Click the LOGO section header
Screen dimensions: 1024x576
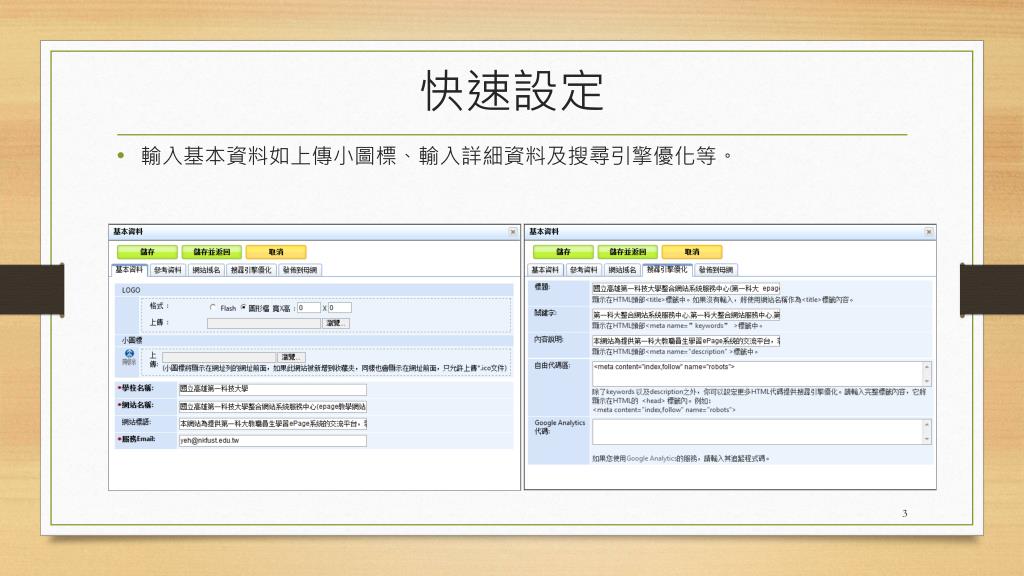coord(313,289)
